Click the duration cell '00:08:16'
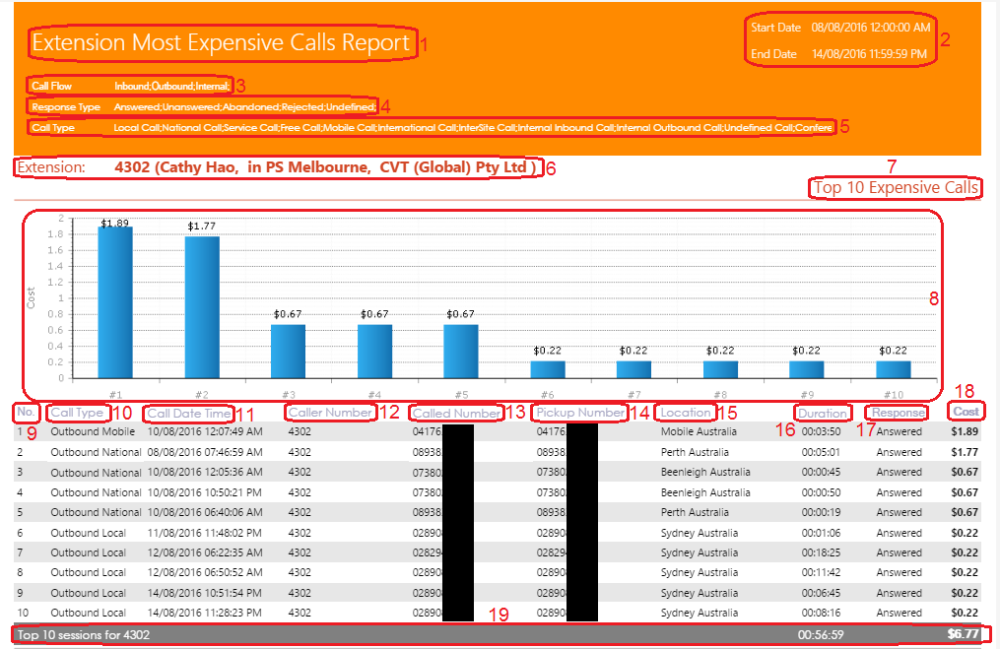The image size is (1000, 649). click(821, 613)
